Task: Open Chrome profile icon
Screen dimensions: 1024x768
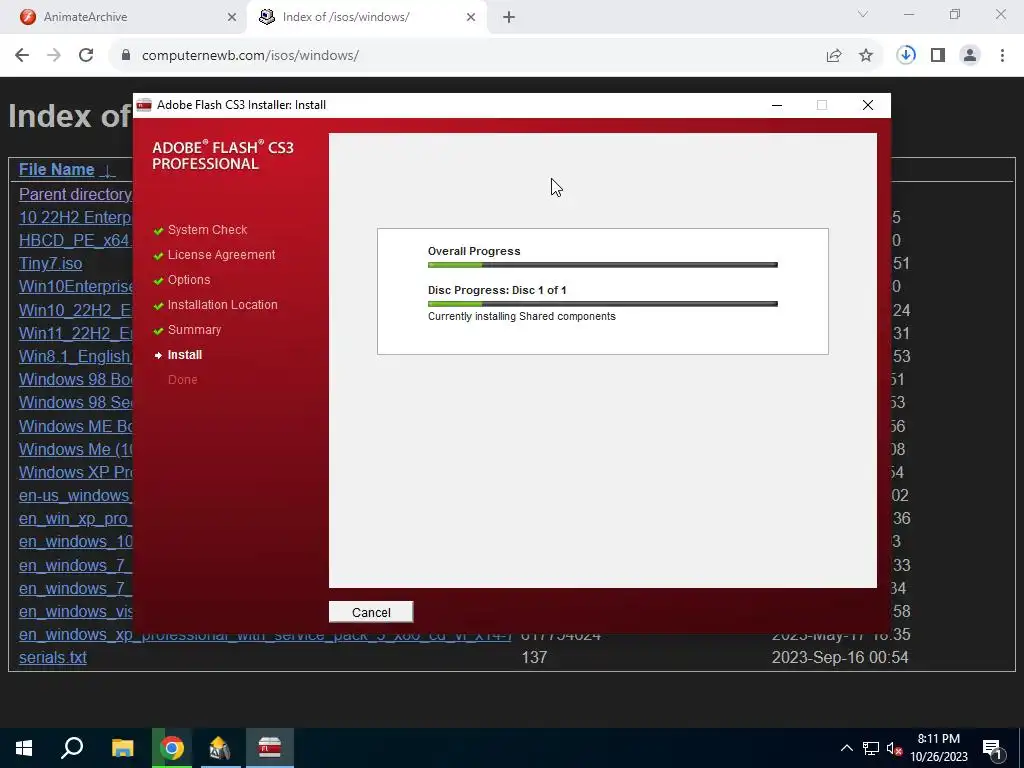Action: tap(970, 56)
